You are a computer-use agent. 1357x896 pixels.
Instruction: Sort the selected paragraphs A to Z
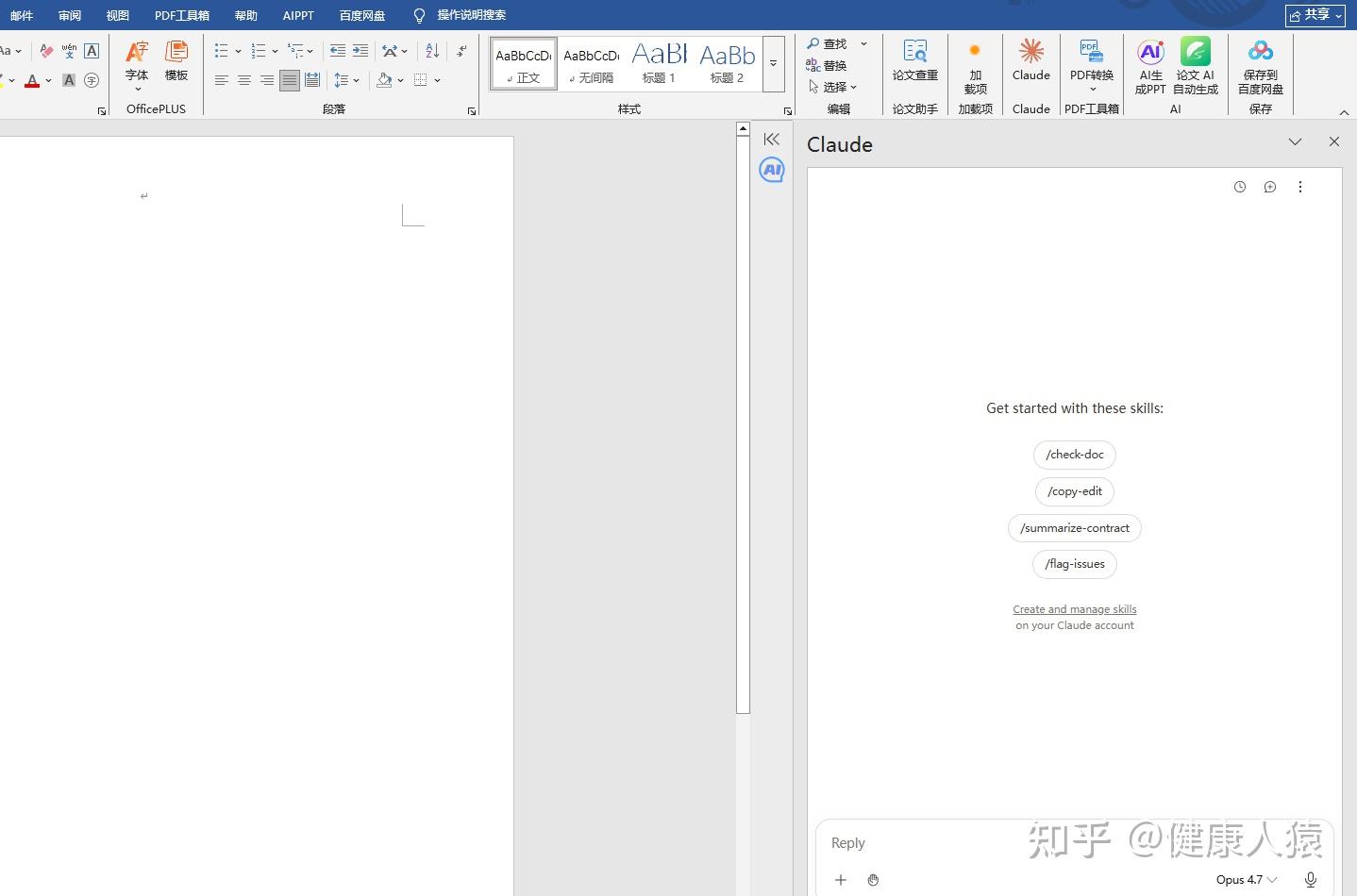(x=432, y=51)
